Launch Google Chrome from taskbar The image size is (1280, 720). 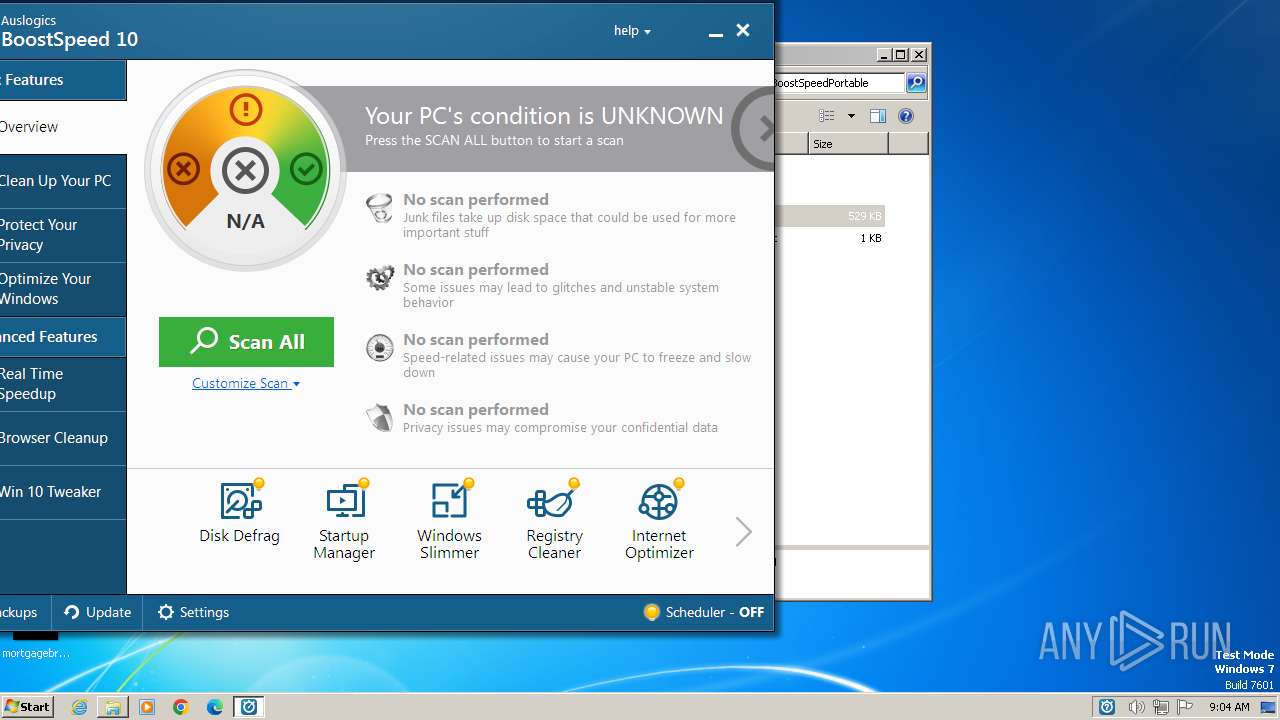(x=181, y=707)
